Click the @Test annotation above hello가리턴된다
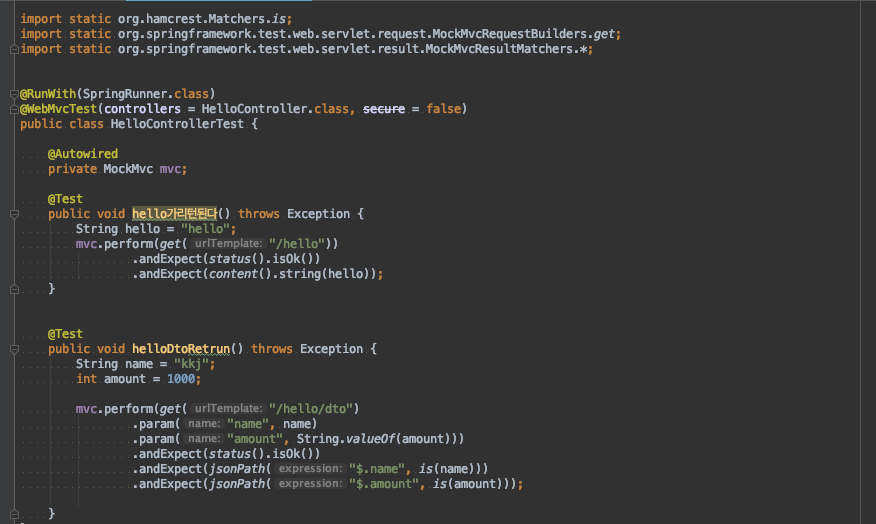This screenshot has height=524, width=876. (x=65, y=199)
